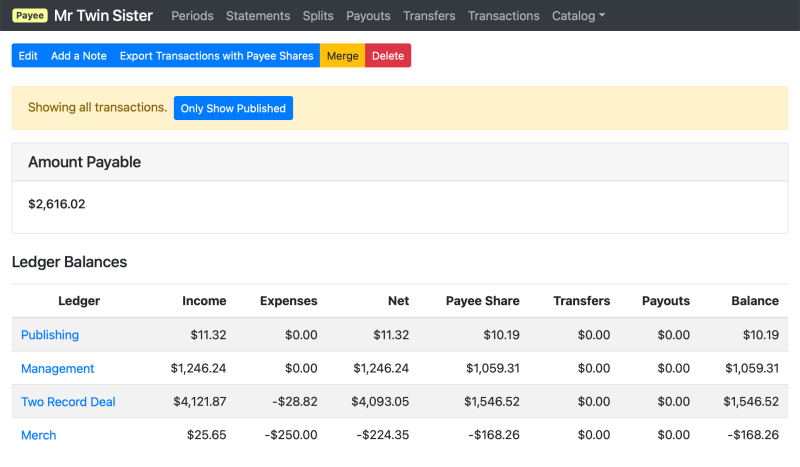
Task: Open the Statements page
Action: (x=258, y=16)
